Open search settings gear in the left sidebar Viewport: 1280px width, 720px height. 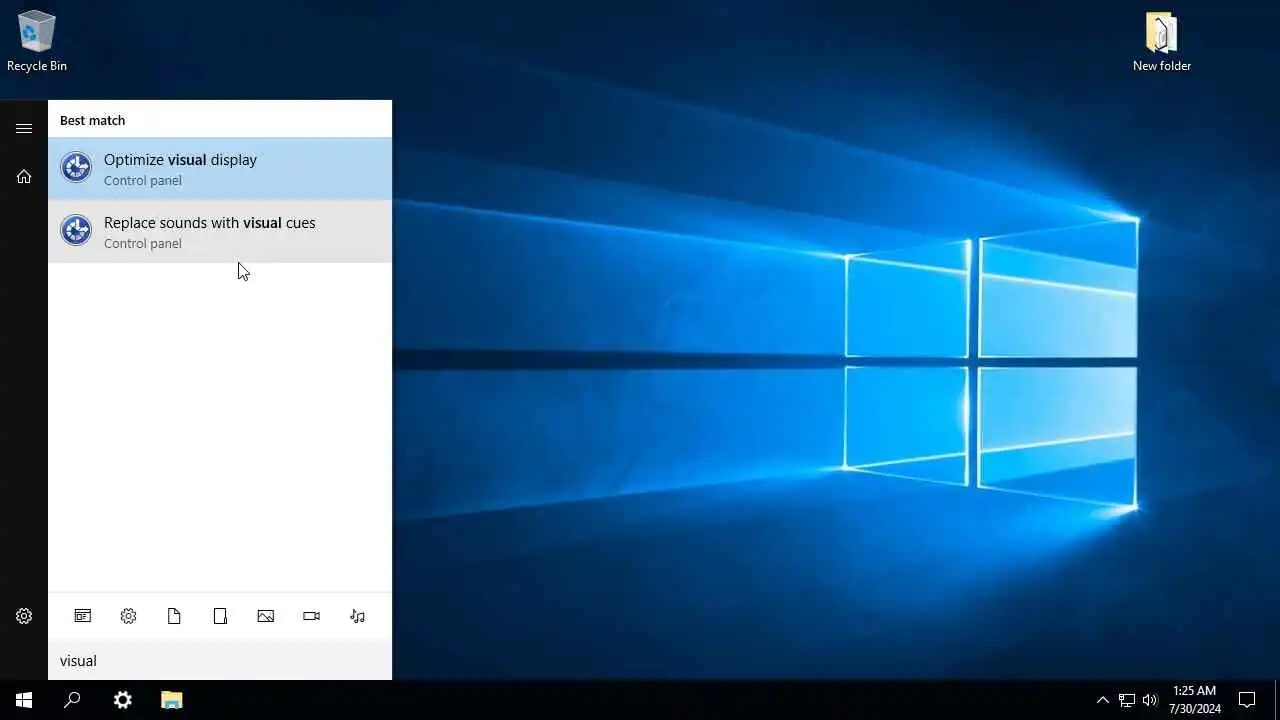click(x=24, y=616)
